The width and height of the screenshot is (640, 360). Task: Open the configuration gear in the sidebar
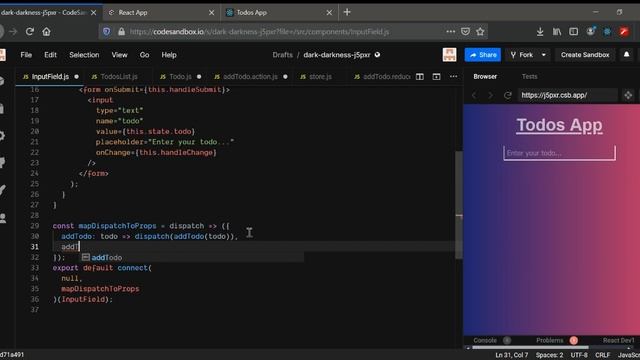coord(2,136)
